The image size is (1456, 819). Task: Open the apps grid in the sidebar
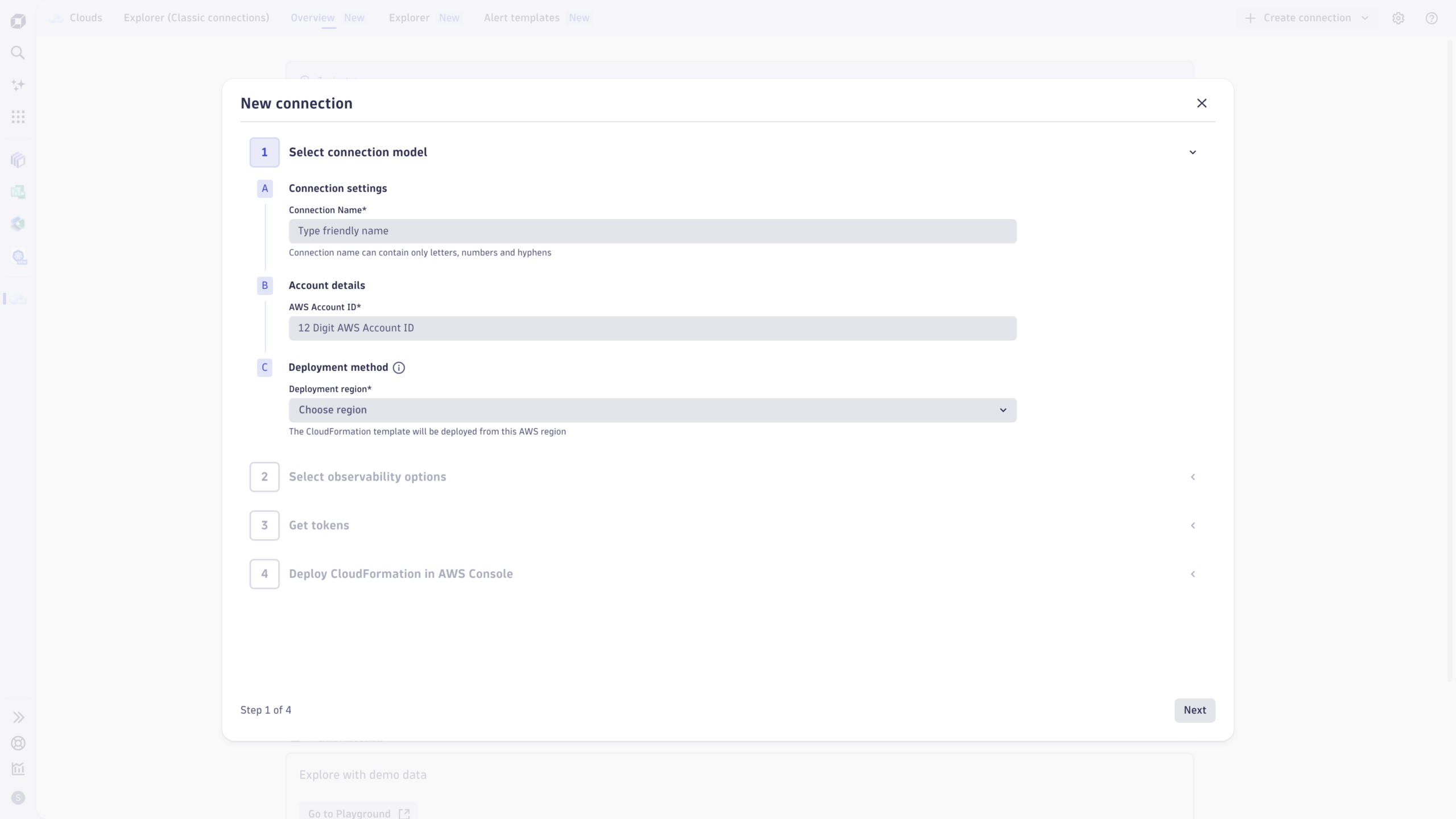[x=18, y=117]
